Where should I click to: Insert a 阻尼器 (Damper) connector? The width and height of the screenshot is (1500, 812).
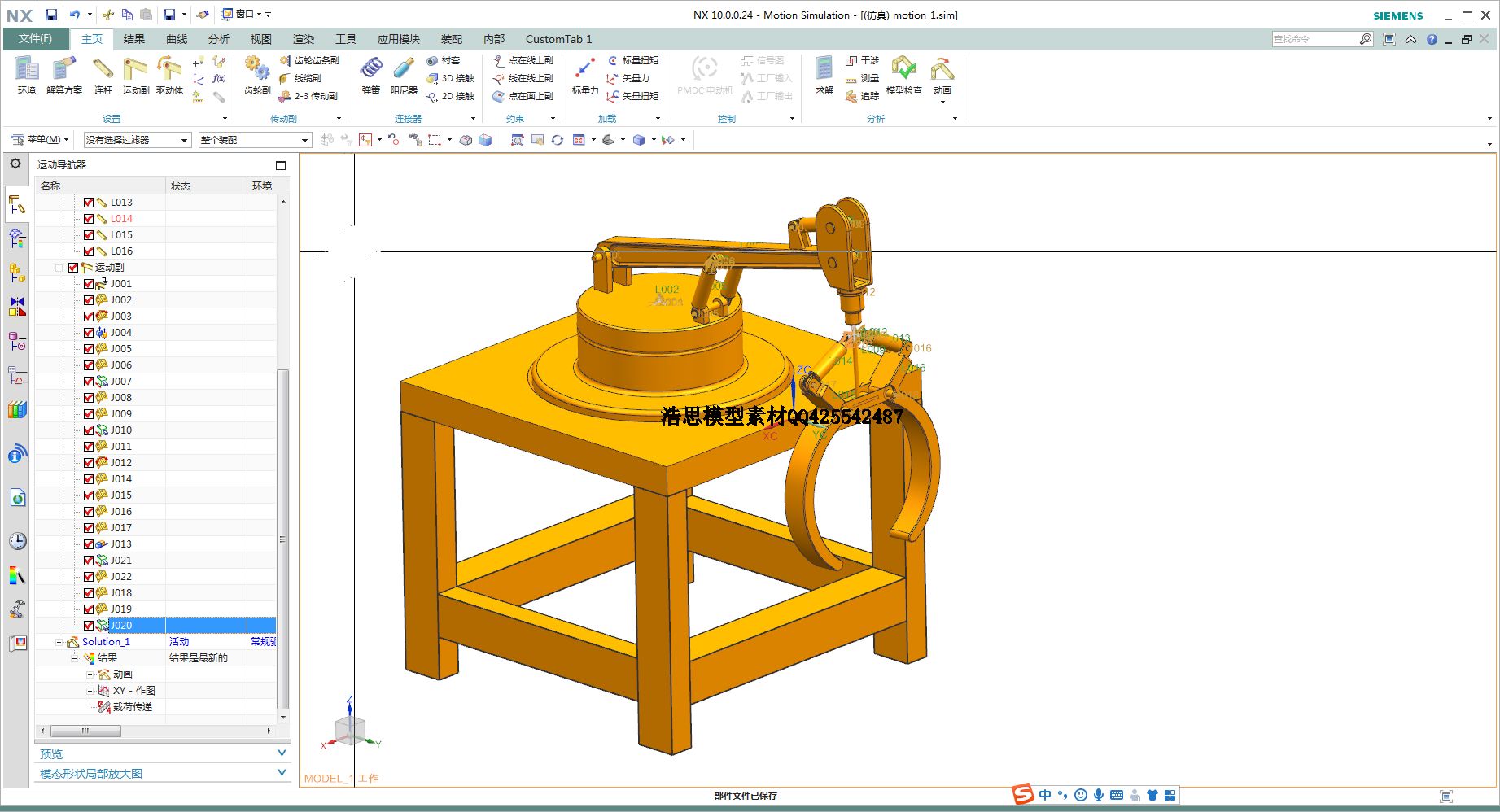[404, 76]
